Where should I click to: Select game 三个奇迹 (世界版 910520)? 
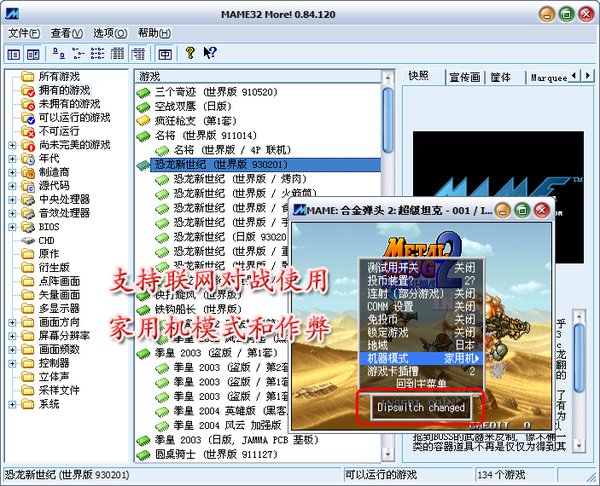pyautogui.click(x=216, y=92)
